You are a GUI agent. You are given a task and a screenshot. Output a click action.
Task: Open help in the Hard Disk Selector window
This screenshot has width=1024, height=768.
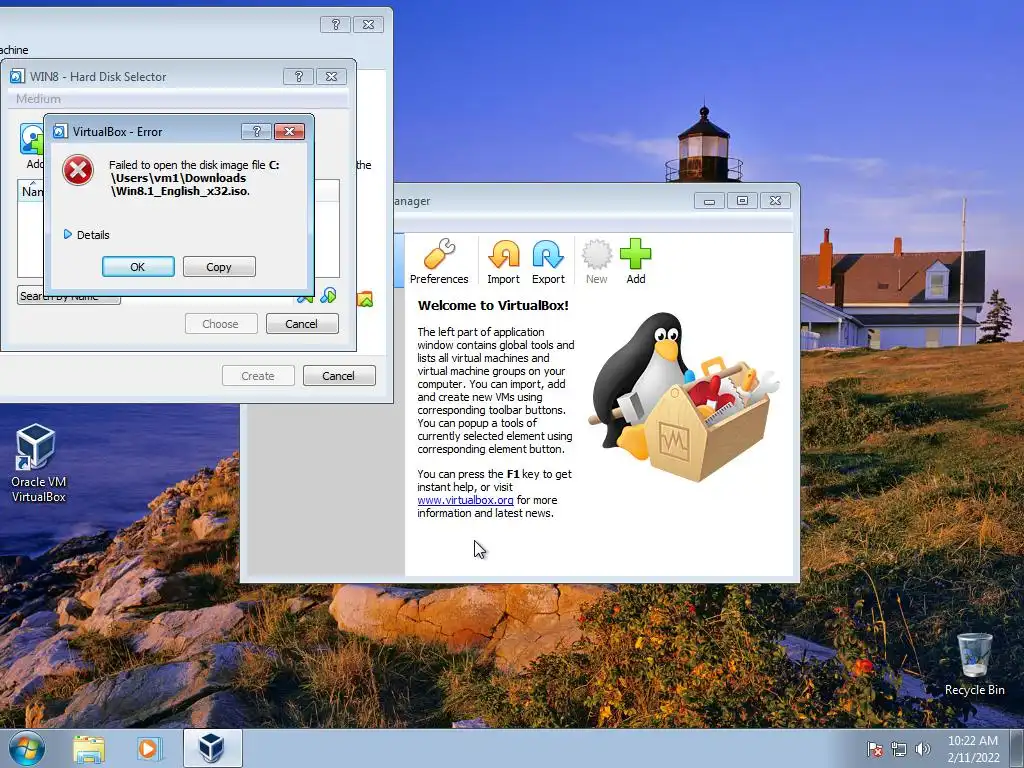[298, 76]
